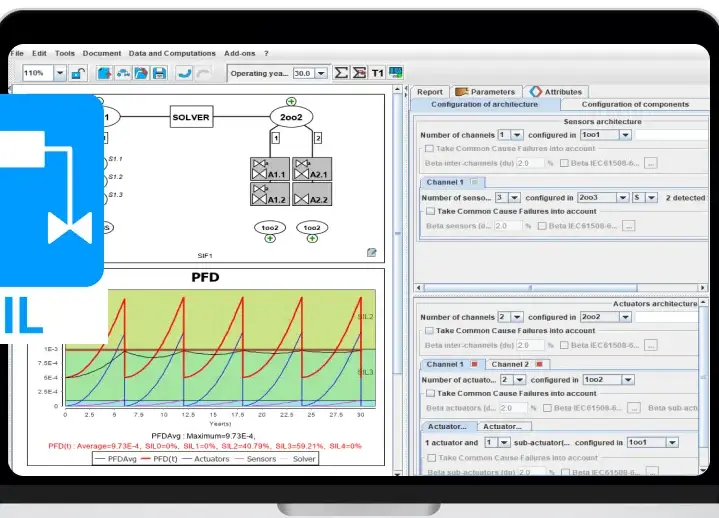Click green plus under the left 1oo2 node
The image size is (719, 518).
[x=270, y=238]
